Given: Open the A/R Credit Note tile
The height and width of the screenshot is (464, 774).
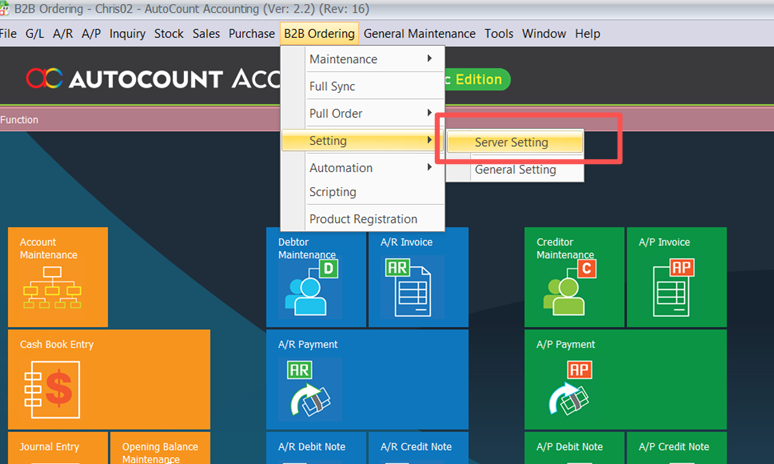Looking at the screenshot, I should tap(418, 448).
